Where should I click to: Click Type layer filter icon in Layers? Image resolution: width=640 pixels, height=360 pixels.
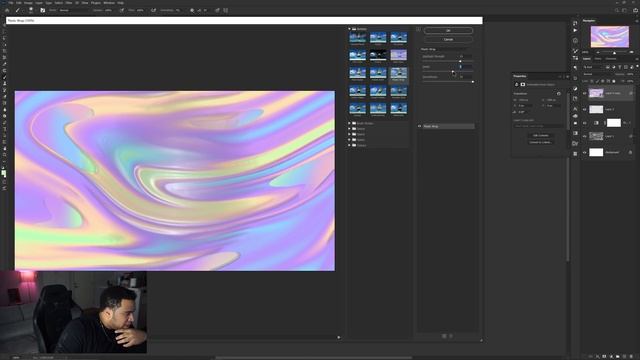(620, 67)
